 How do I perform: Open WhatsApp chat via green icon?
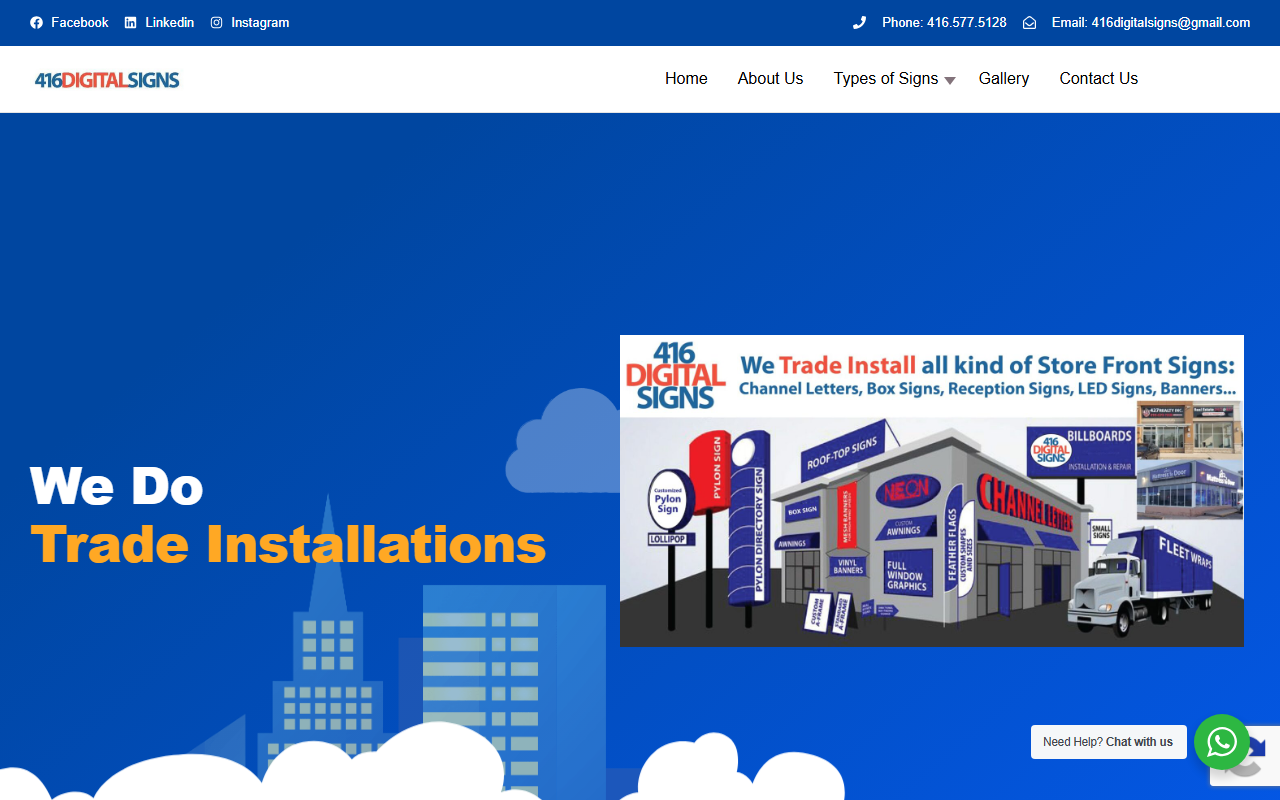tap(1222, 742)
